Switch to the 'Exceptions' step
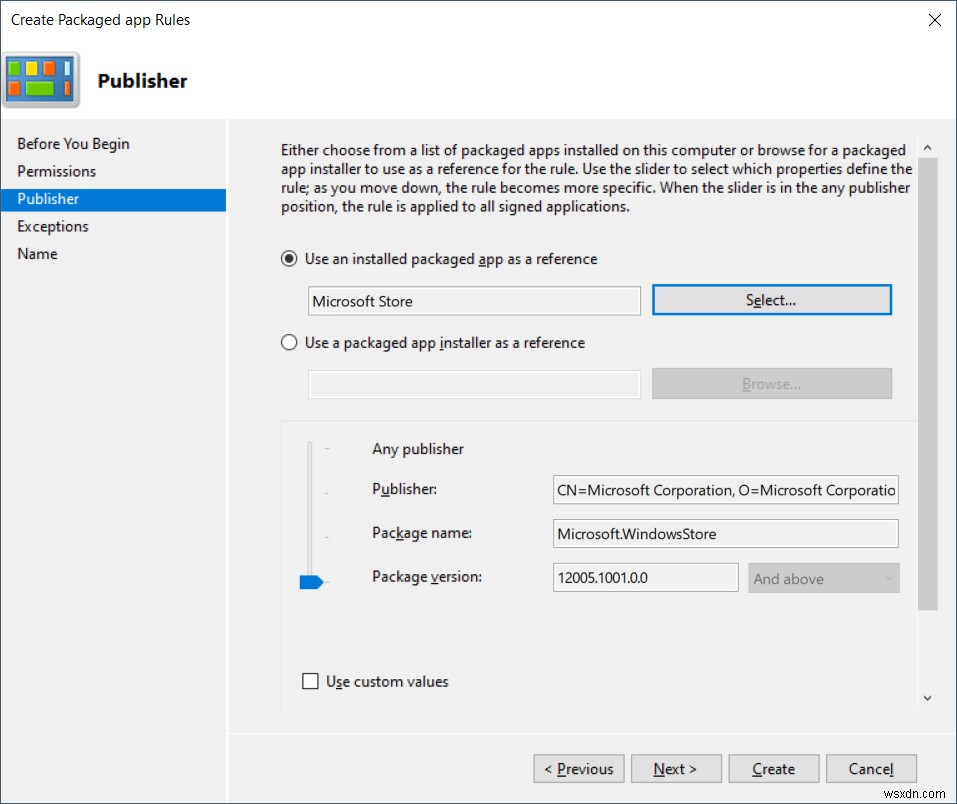Screen dimensions: 957x804 pos(52,226)
